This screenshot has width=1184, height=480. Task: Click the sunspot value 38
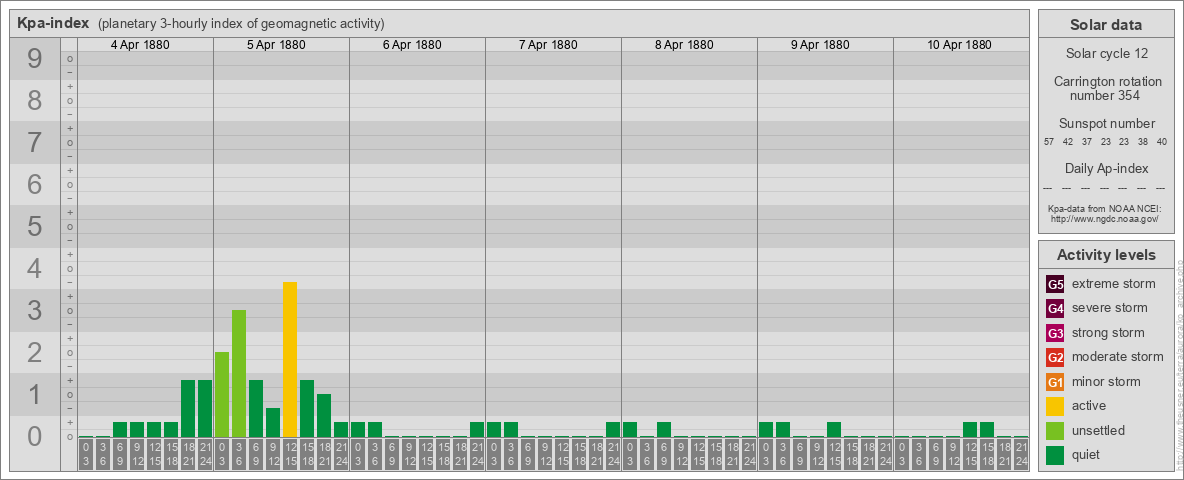[1143, 142]
